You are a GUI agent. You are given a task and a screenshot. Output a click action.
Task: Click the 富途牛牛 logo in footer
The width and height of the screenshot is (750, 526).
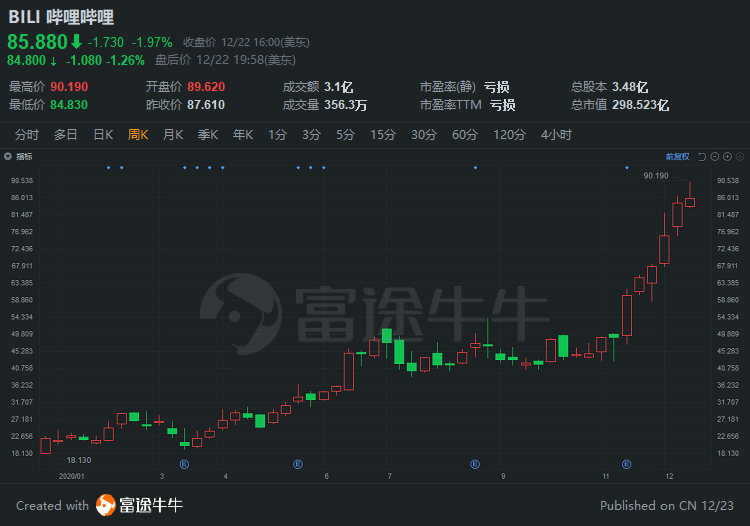[x=139, y=505]
